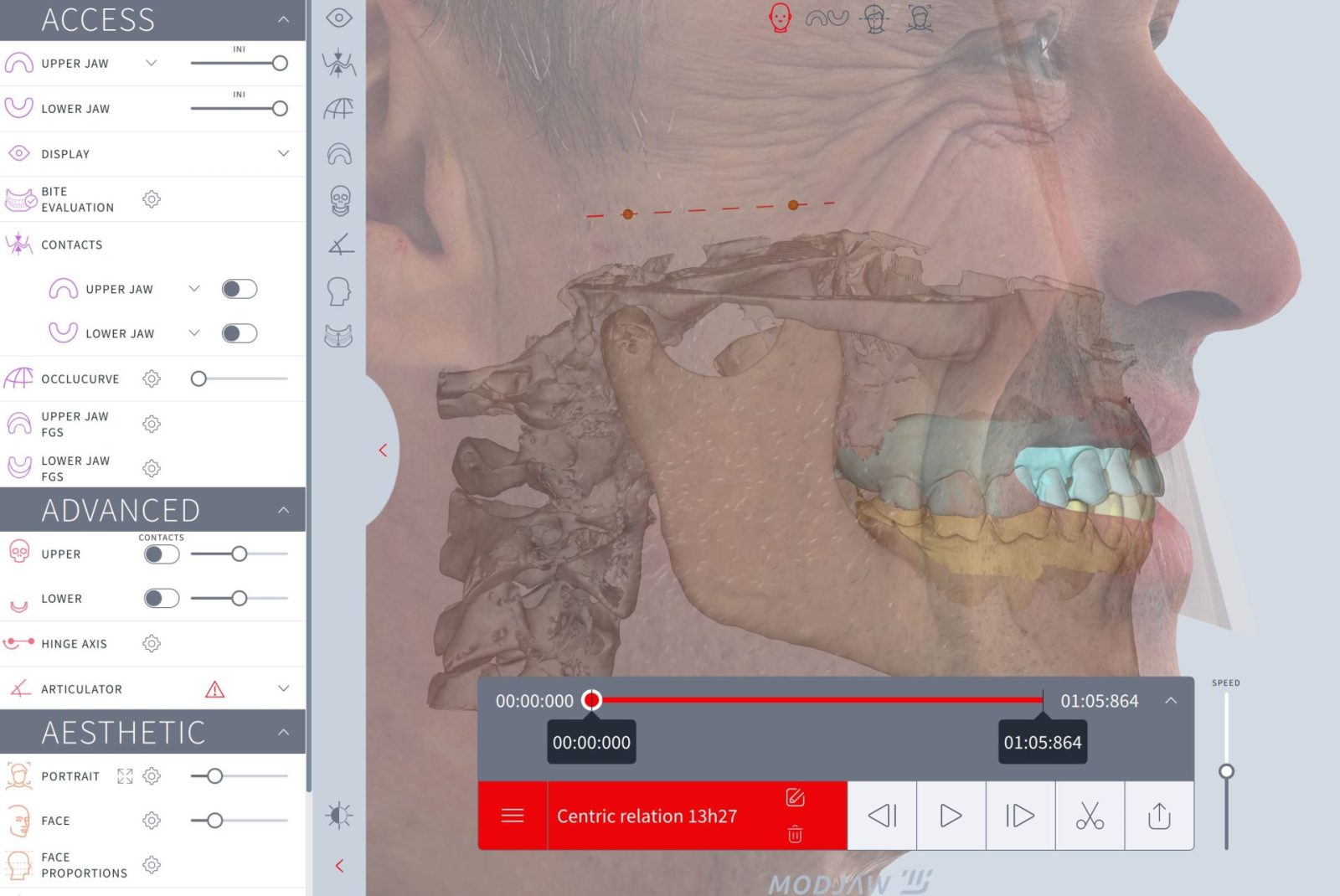
Task: Click Centric relation 13h27 recording label
Action: tap(647, 816)
